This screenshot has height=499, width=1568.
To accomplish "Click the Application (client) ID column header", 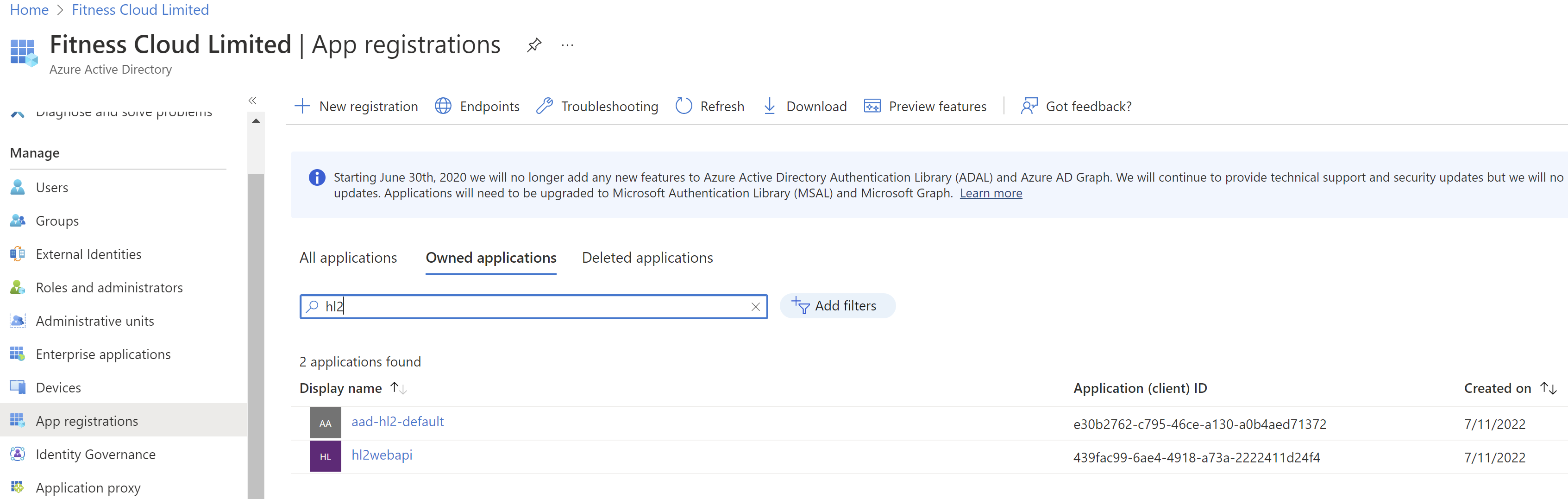I will (1140, 388).
